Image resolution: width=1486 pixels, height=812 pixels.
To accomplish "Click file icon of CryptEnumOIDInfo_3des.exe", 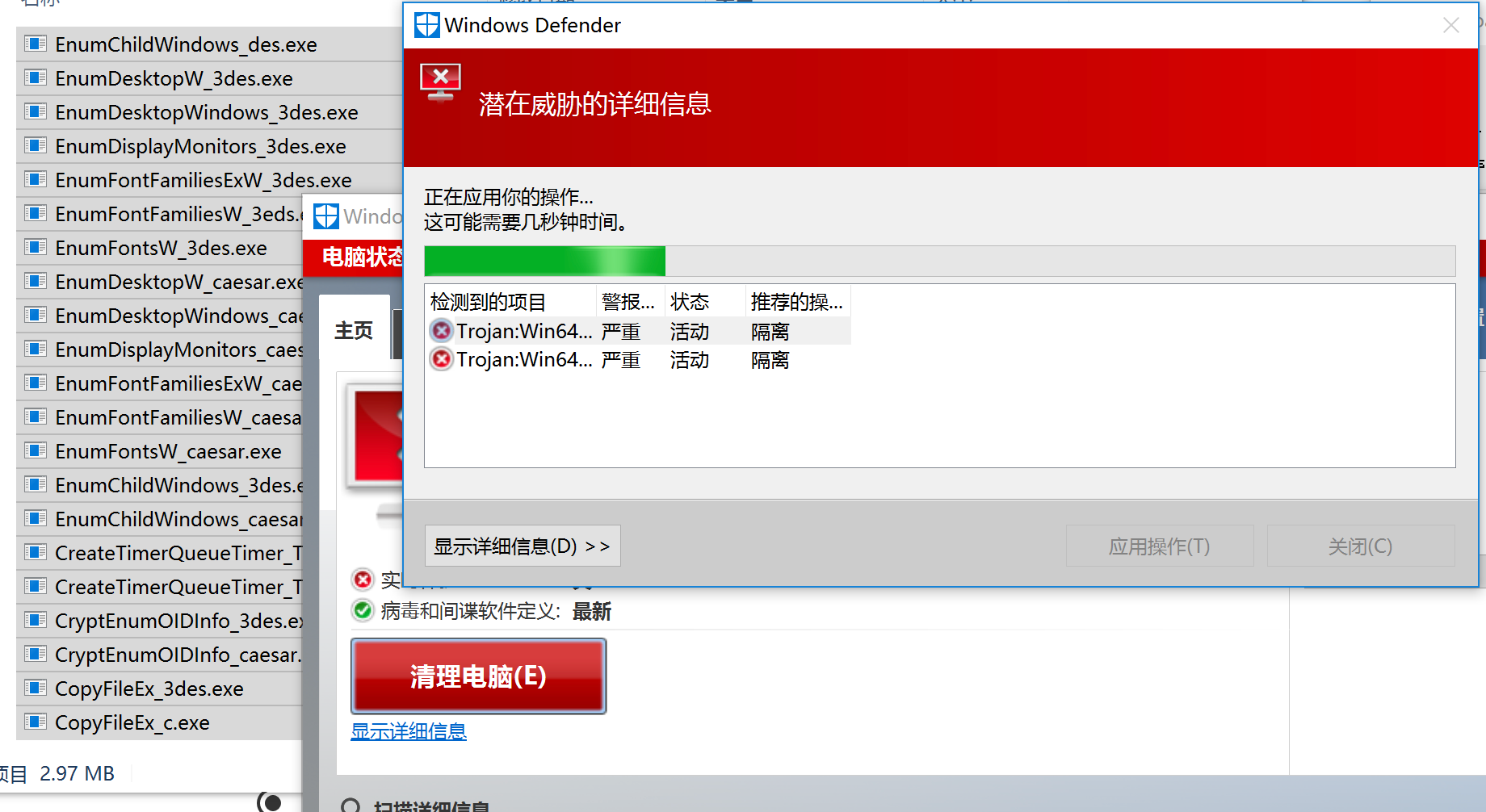I will click(x=35, y=620).
